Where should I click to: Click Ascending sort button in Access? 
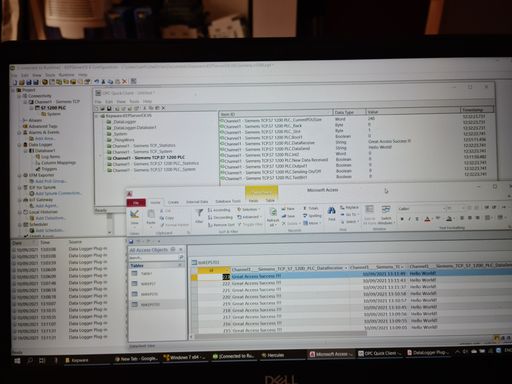pyautogui.click(x=219, y=210)
